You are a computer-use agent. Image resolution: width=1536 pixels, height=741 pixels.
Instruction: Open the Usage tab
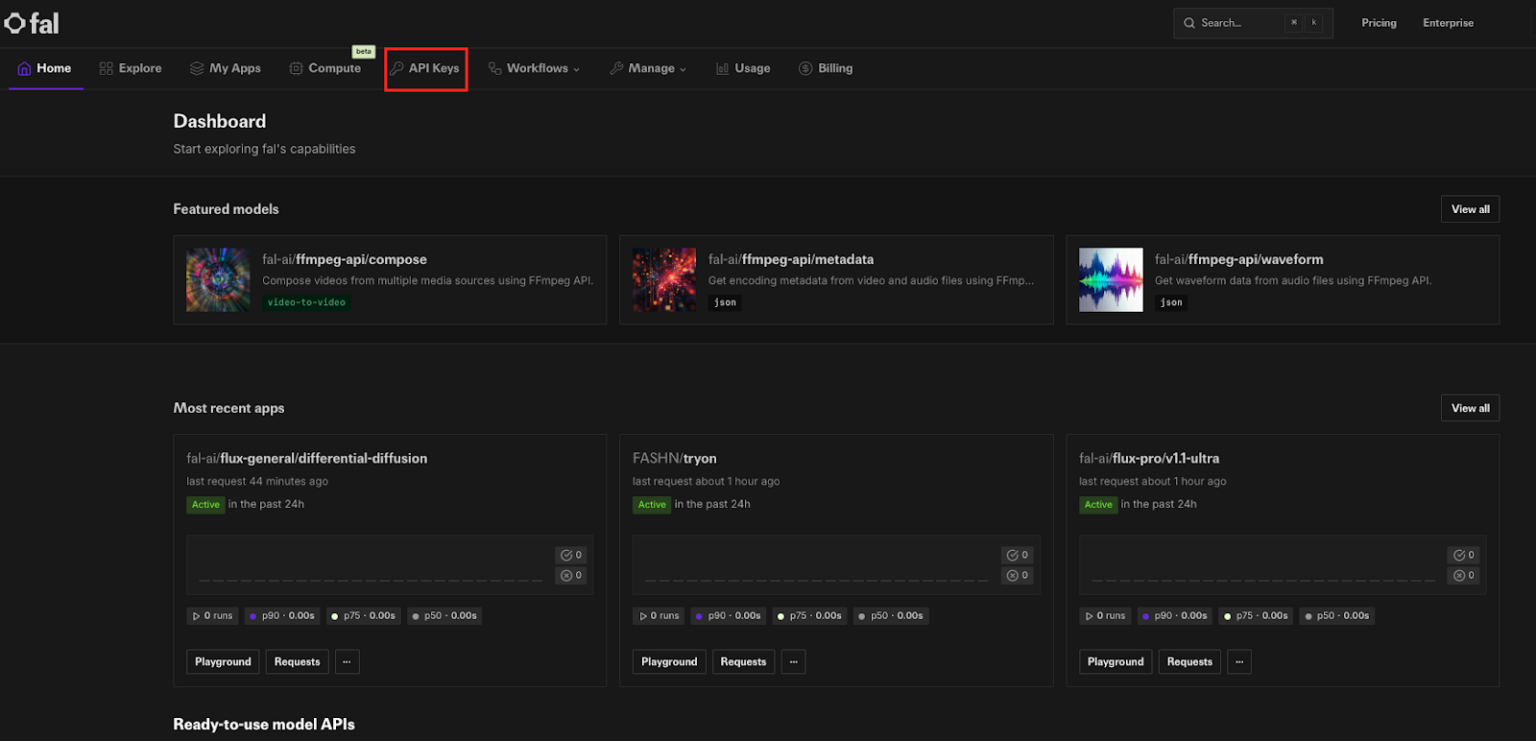coord(743,68)
